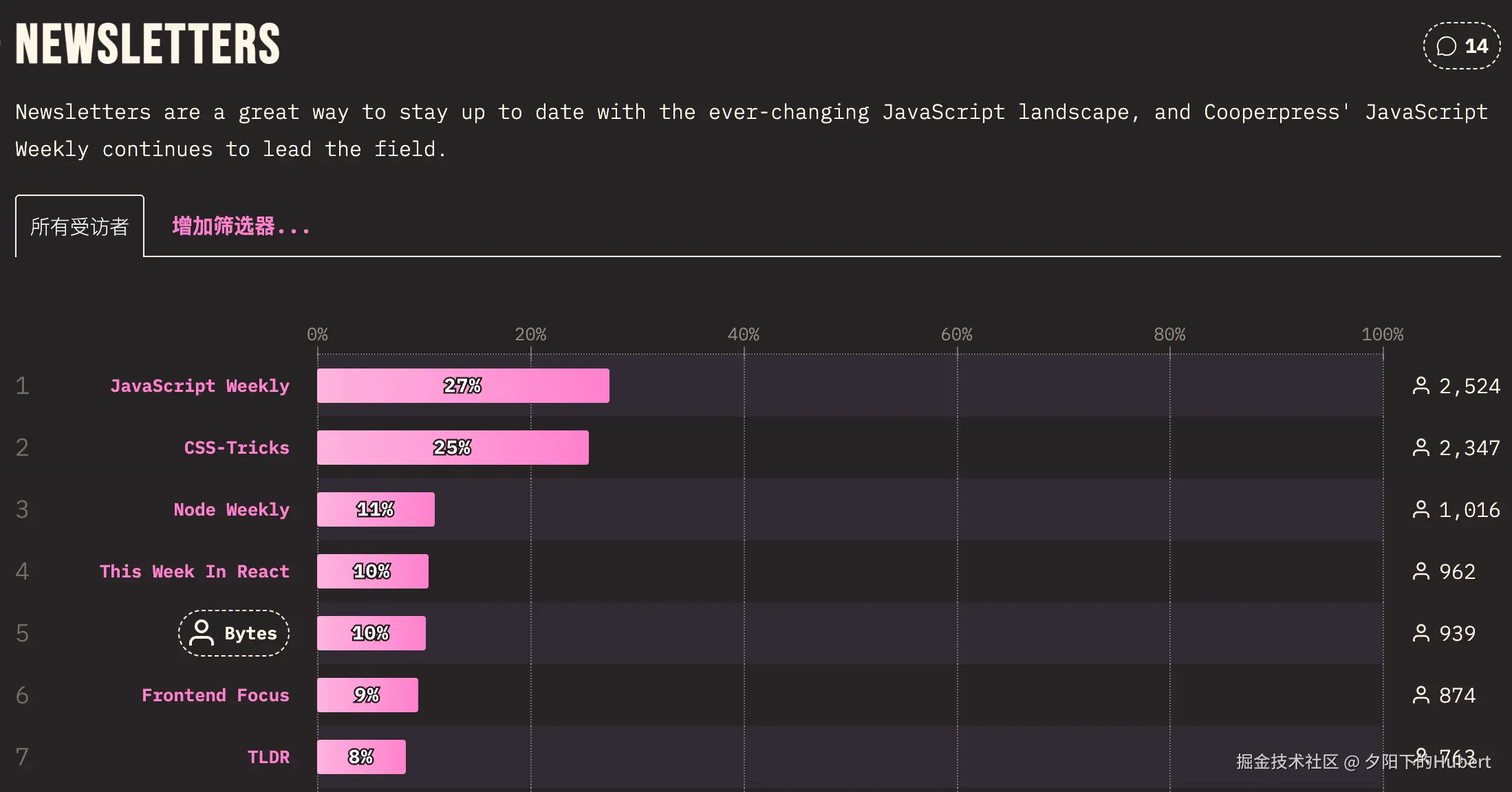Click the 27% JavaScript Weekly bar

(x=463, y=386)
